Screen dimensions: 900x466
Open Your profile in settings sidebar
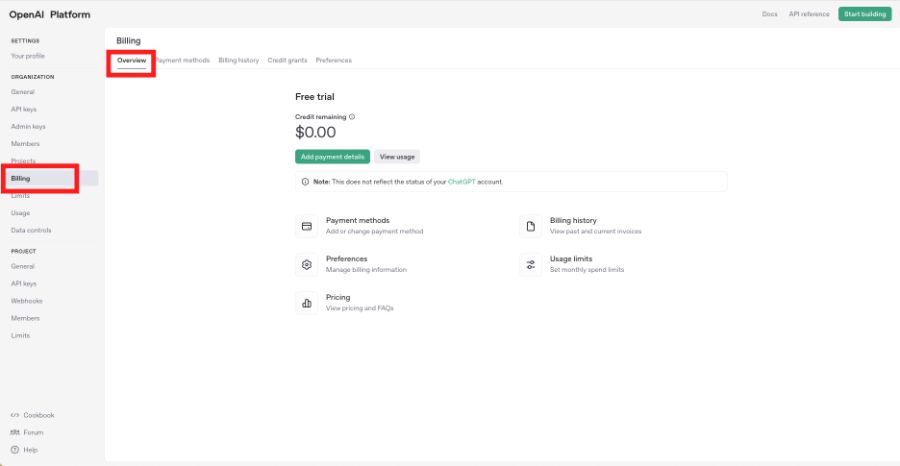(x=28, y=56)
